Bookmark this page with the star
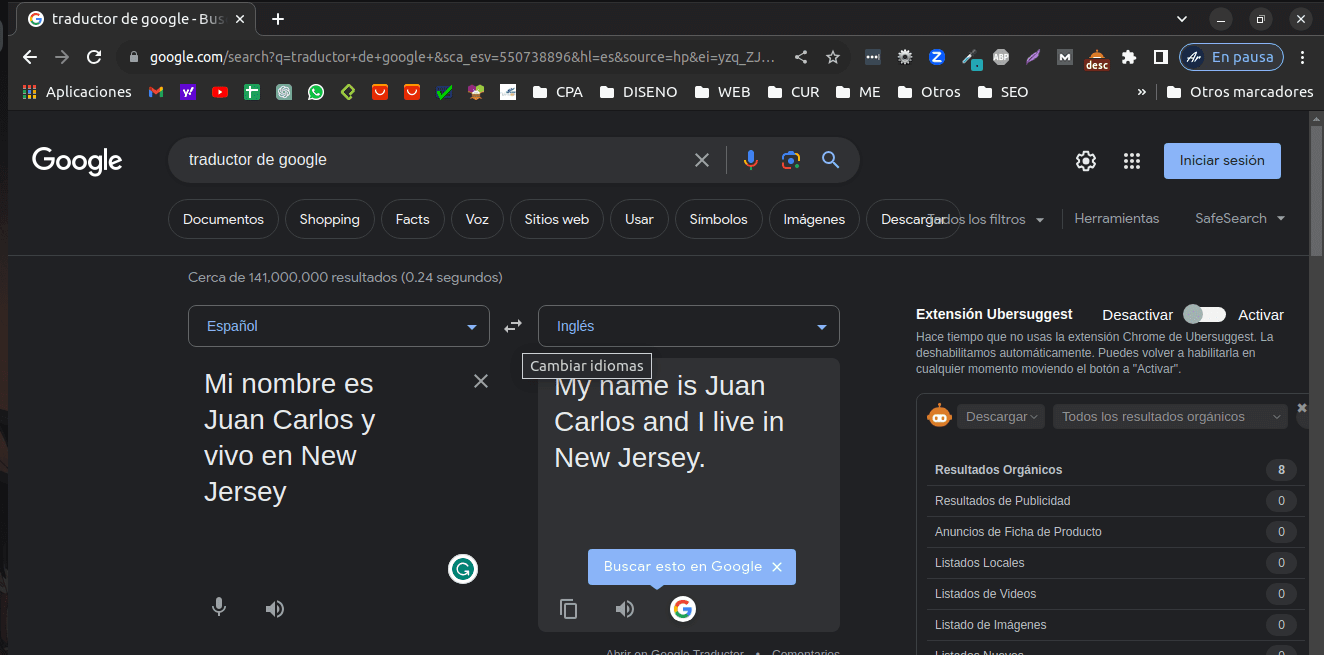Image resolution: width=1324 pixels, height=655 pixels. 833,57
